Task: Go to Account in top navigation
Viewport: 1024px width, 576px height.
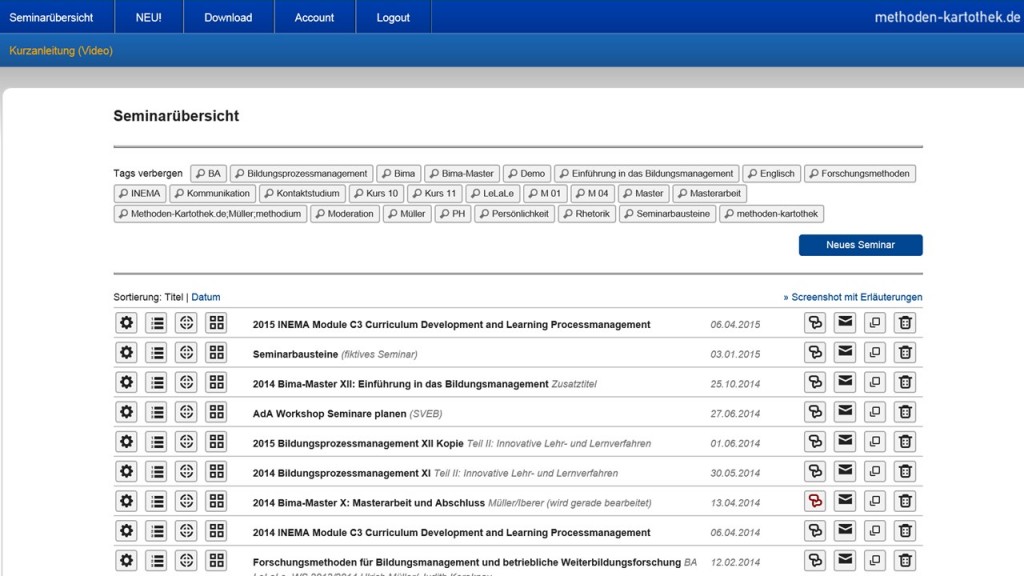Action: click(x=314, y=17)
